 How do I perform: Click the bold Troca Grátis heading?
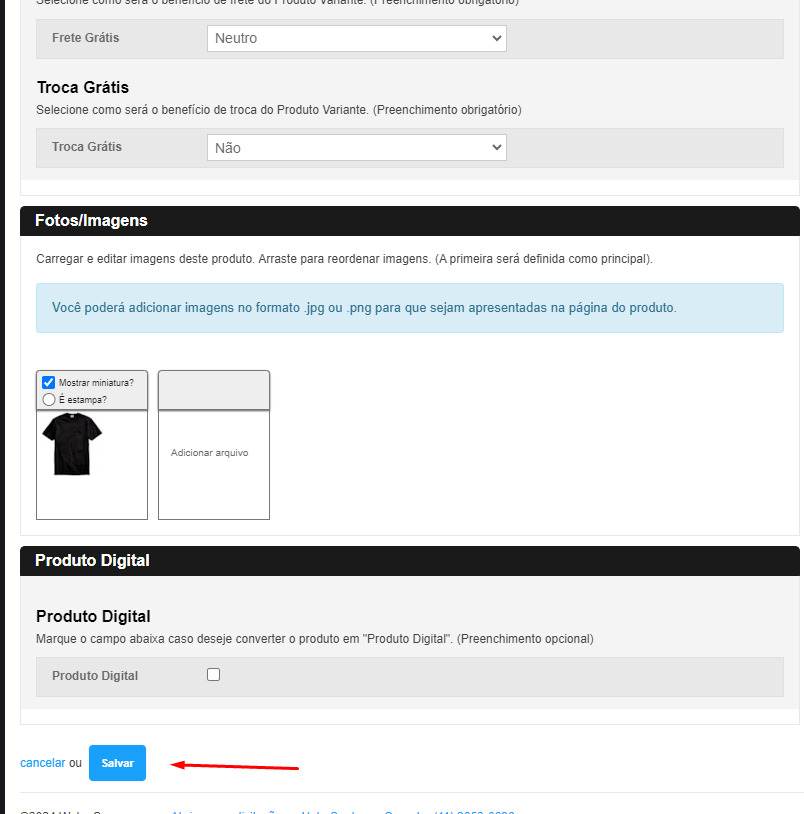[x=83, y=88]
